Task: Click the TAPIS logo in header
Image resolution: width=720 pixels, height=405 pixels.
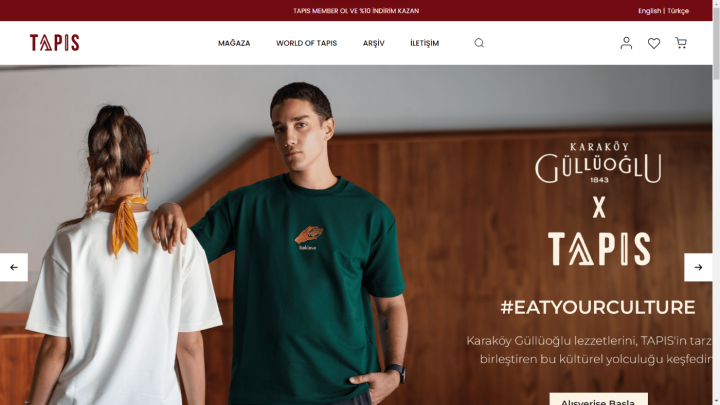Action: [x=55, y=43]
